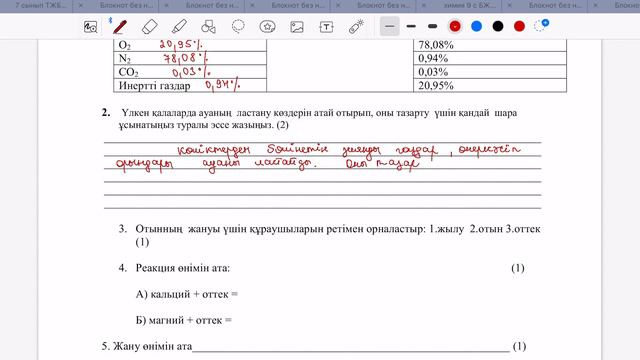Click 'А) кальций + оттек =' line
640x360 pixels.
click(x=187, y=294)
